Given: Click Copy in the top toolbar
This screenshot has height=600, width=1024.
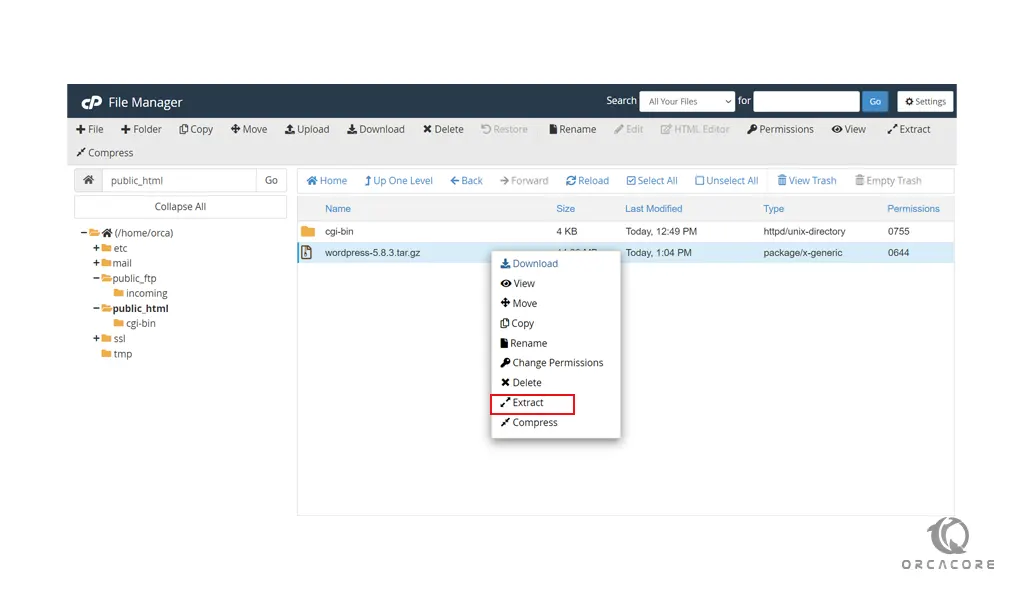Looking at the screenshot, I should pos(196,129).
